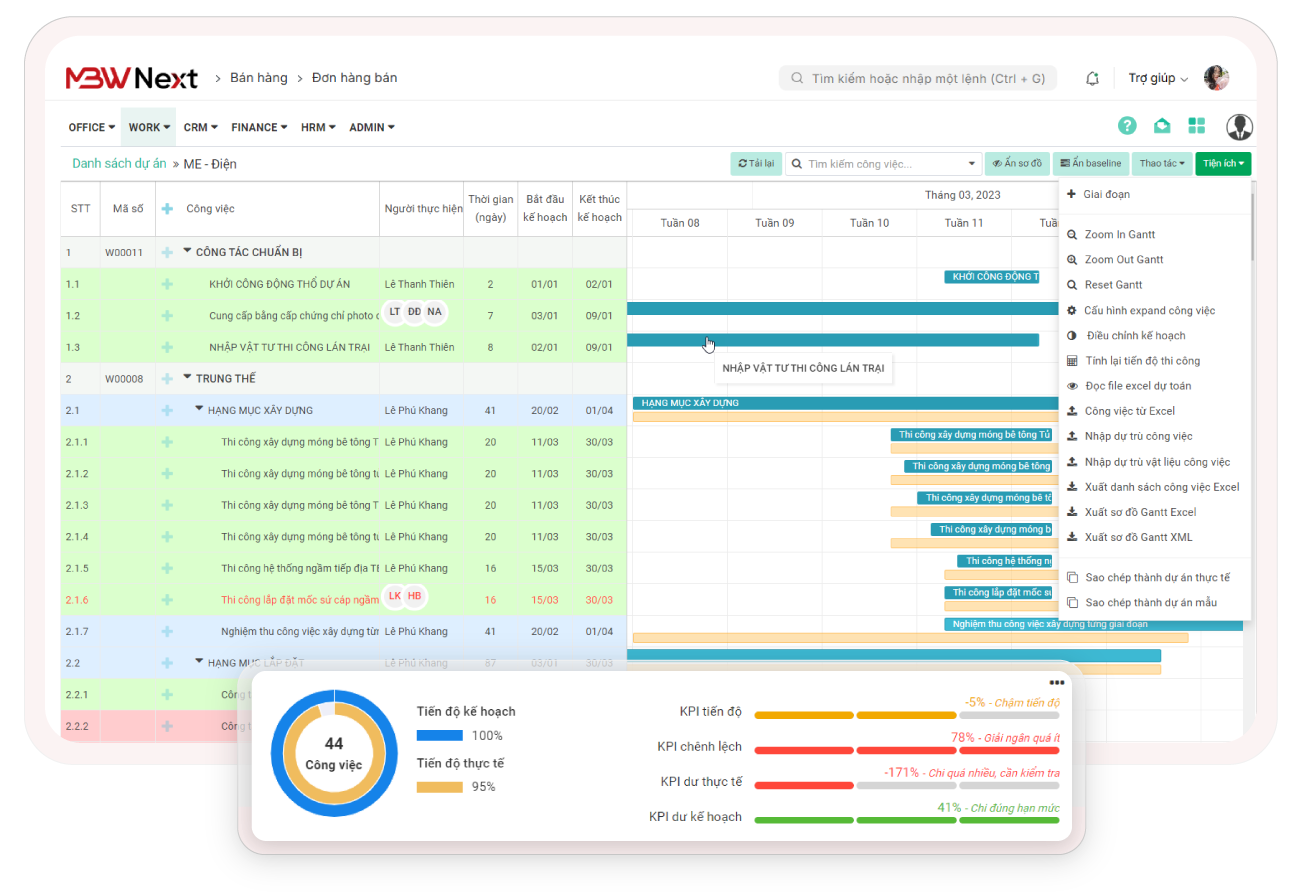Open the Thao tác dropdown
Image resolution: width=1300 pixels, height=895 pixels.
click(x=1161, y=164)
